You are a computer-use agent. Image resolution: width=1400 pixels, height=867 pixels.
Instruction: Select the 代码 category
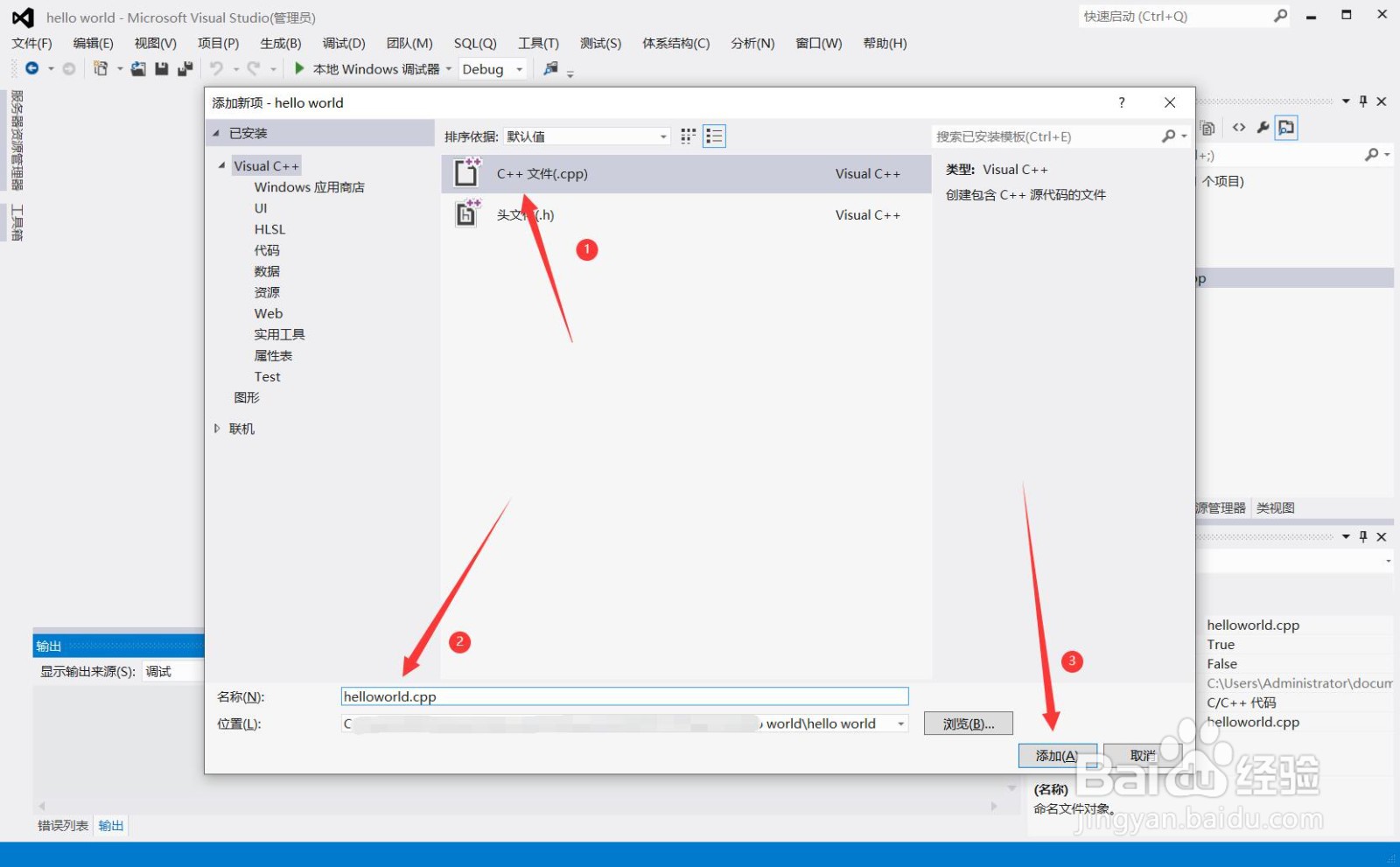point(267,250)
